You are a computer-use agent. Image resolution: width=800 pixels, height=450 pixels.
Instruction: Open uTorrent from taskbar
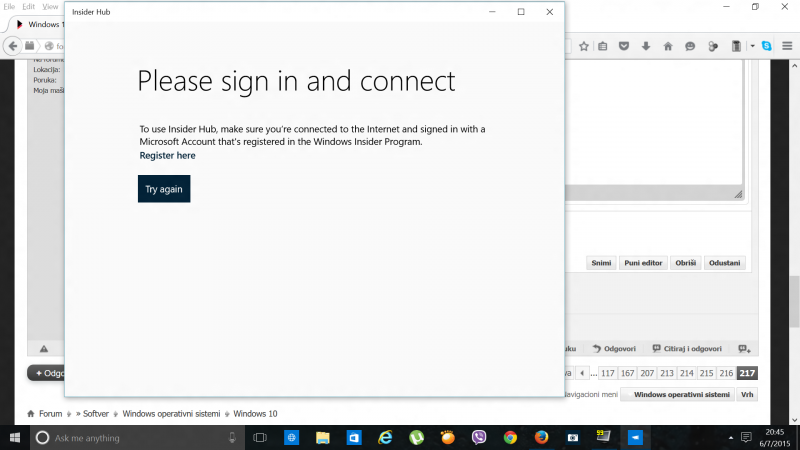[416, 438]
